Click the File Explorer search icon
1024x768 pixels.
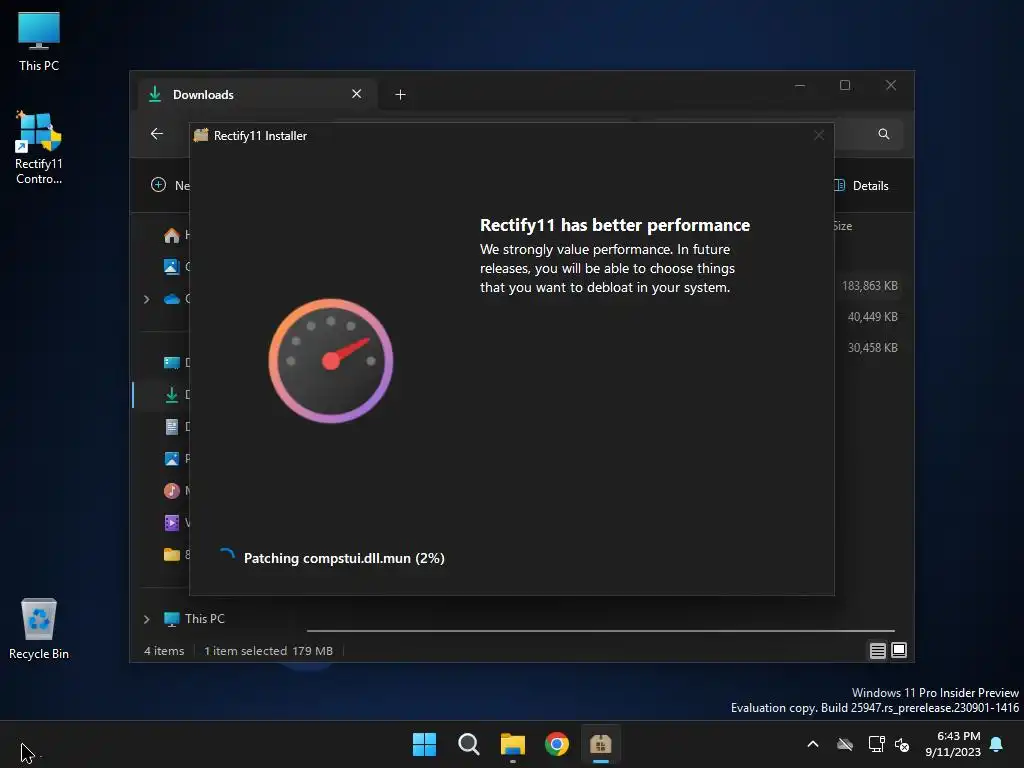click(884, 134)
